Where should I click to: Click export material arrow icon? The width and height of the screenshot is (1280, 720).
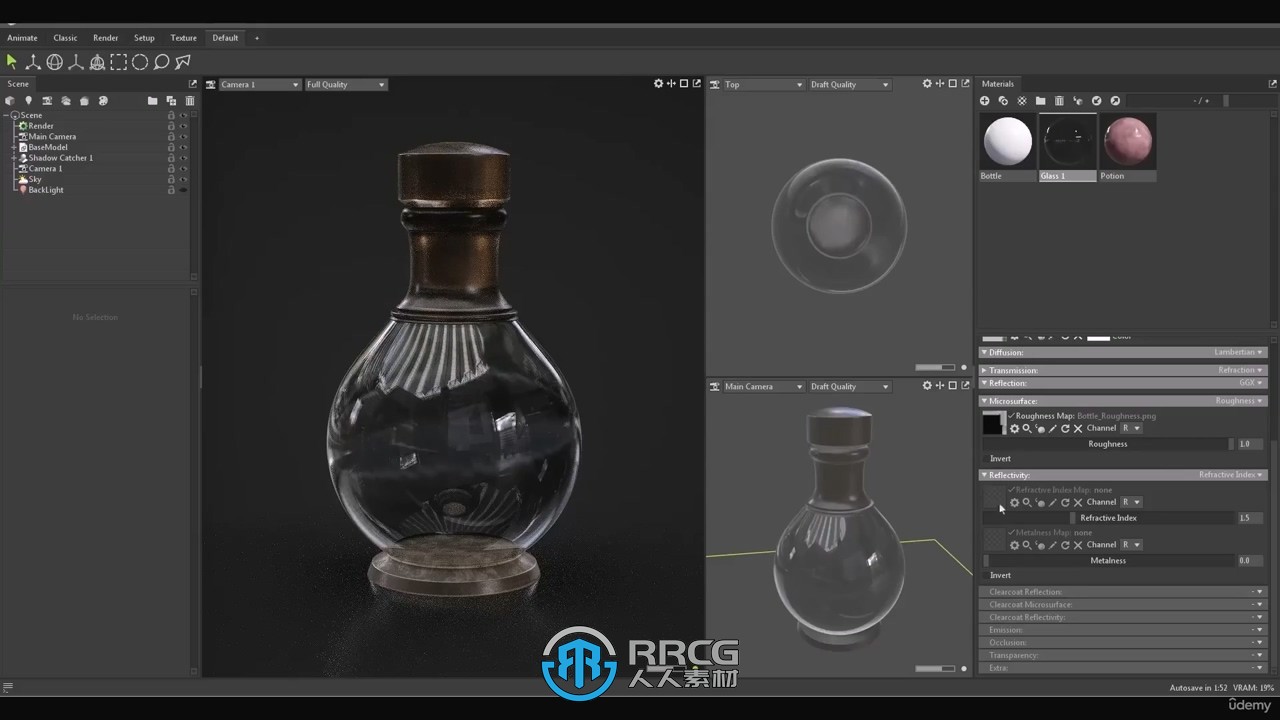click(1115, 101)
